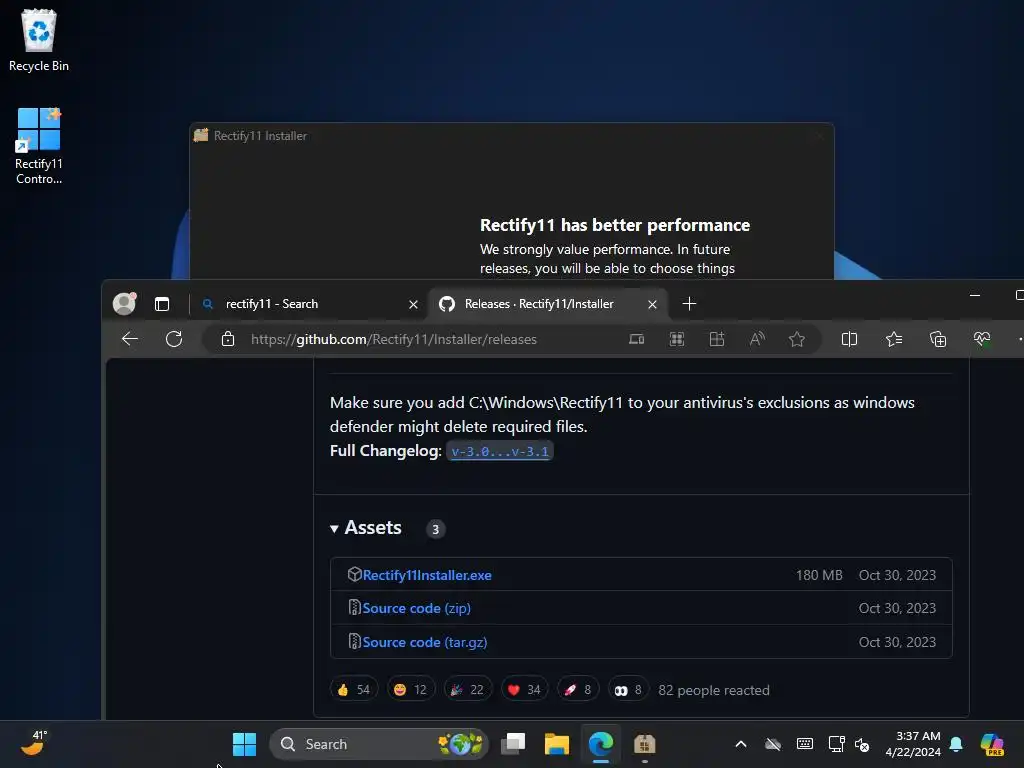The image size is (1024, 768).
Task: Click the thumbs up reaction 54
Action: pyautogui.click(x=353, y=690)
